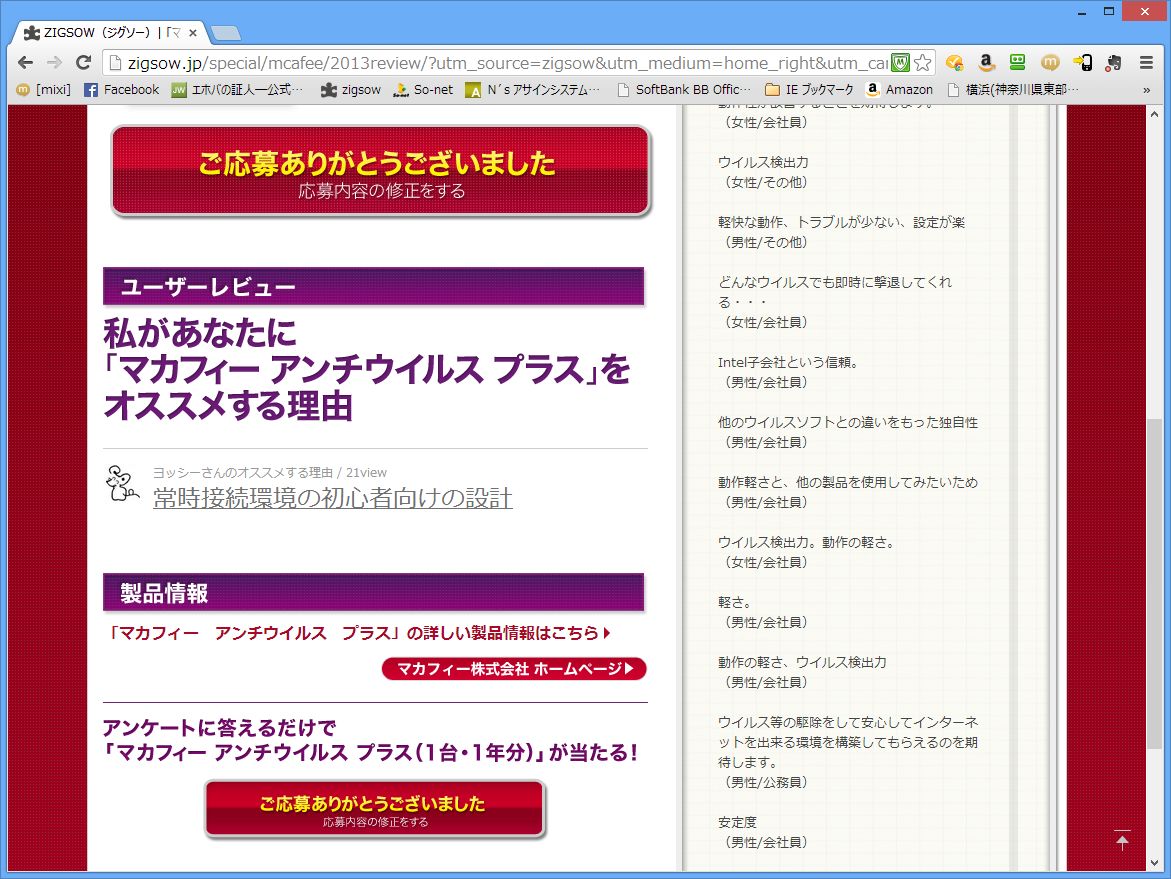Image resolution: width=1171 pixels, height=879 pixels.
Task: Click the browser forward arrow
Action: [x=55, y=63]
